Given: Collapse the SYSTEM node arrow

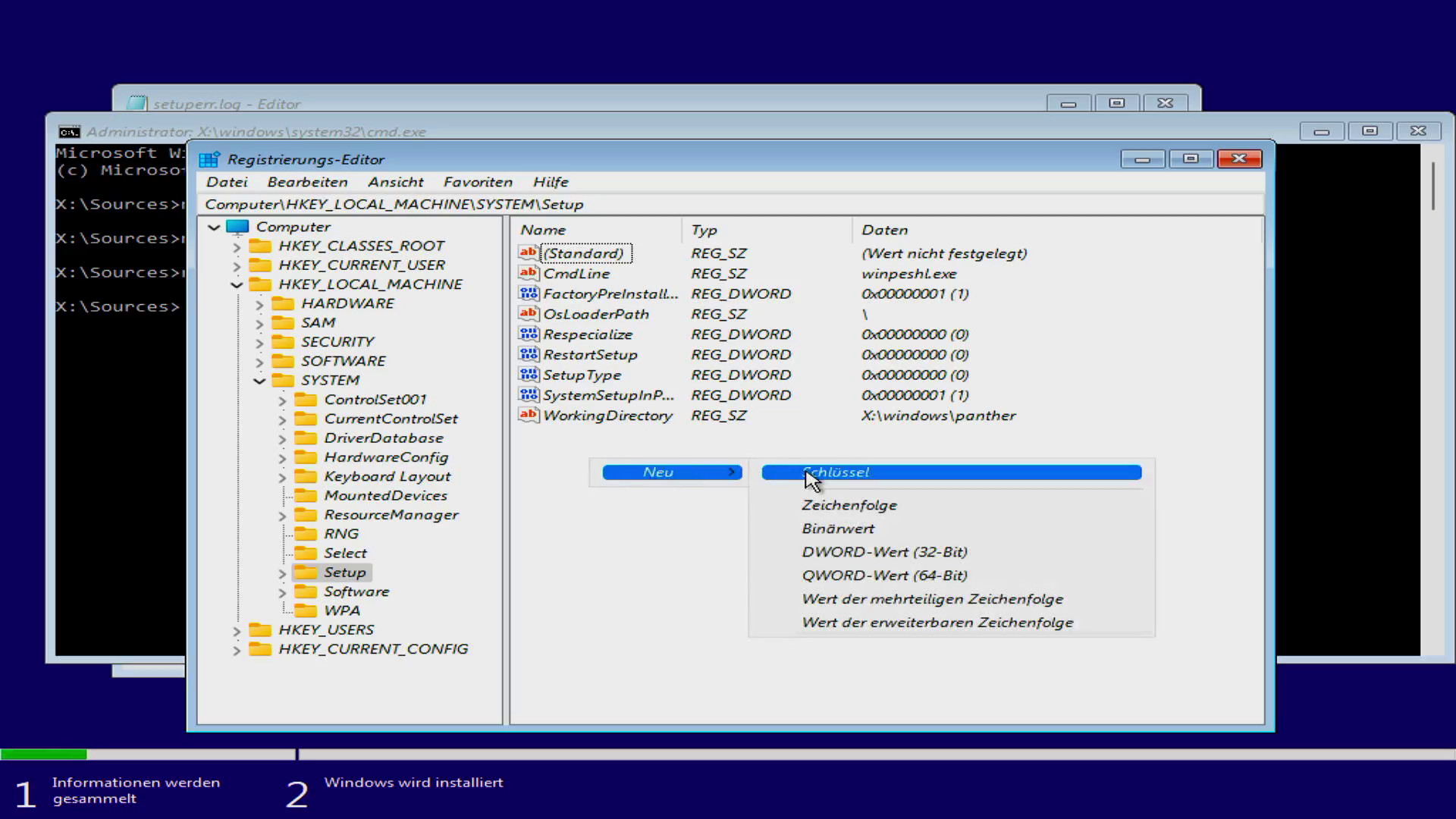Looking at the screenshot, I should pyautogui.click(x=259, y=381).
